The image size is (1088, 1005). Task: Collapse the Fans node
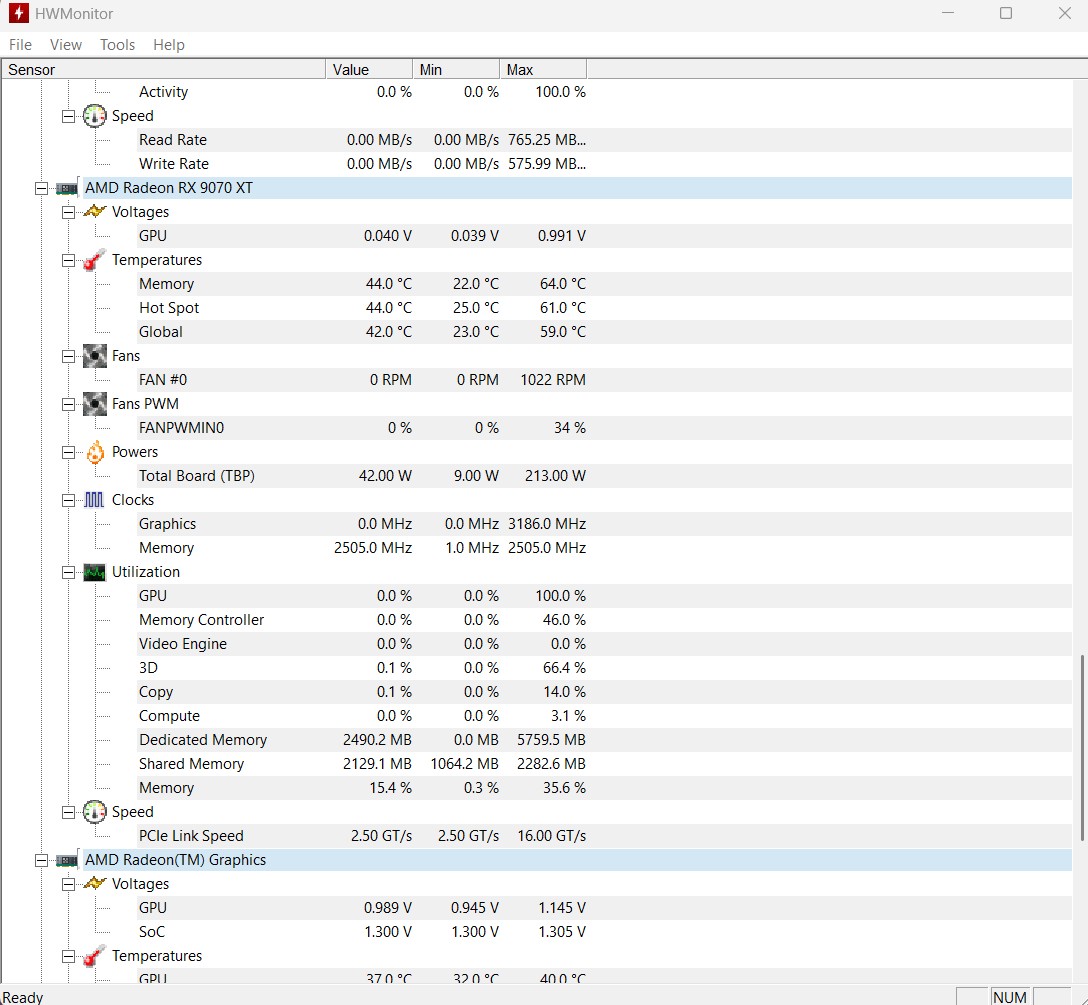coord(68,357)
